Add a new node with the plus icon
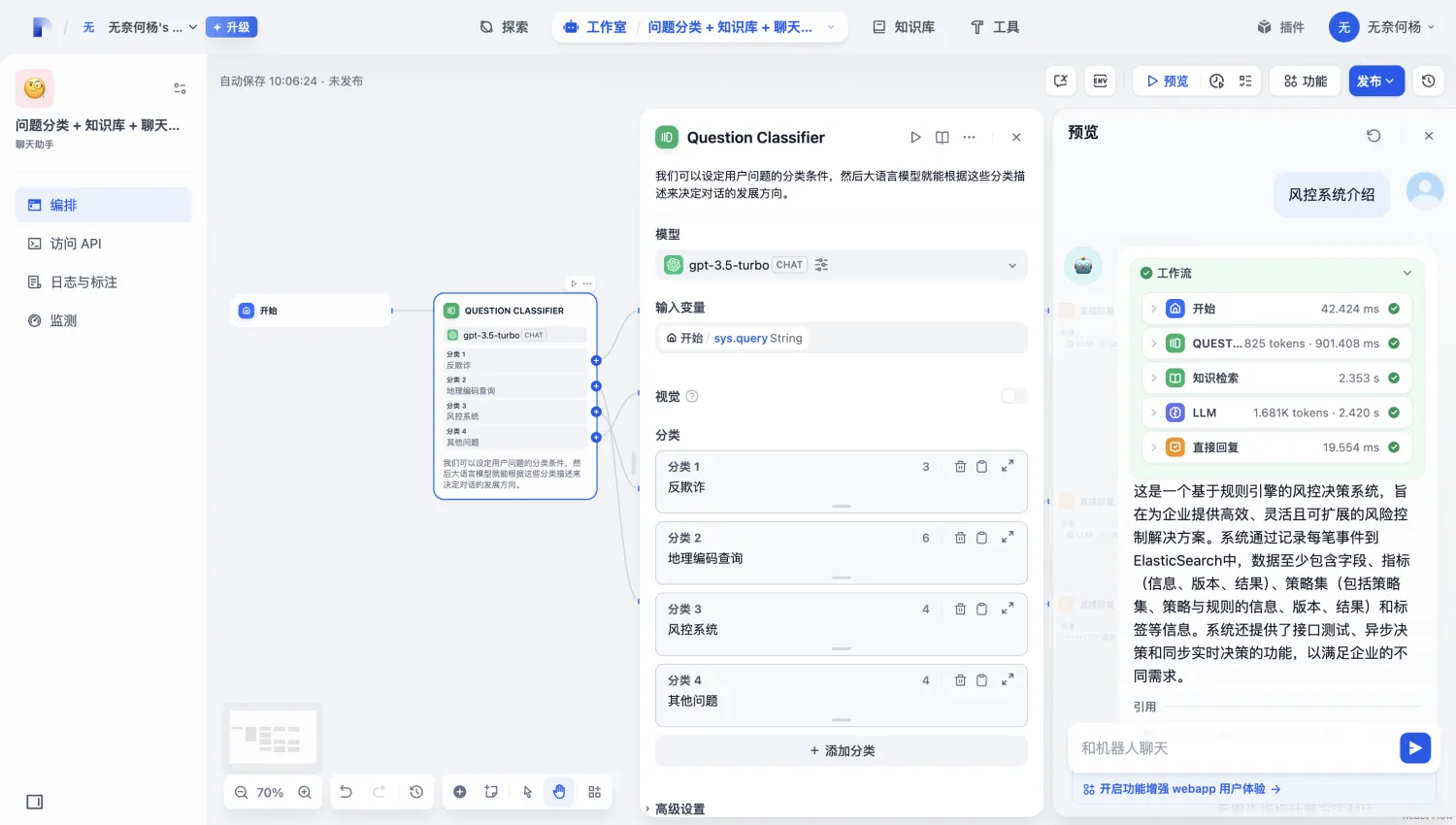 point(458,791)
